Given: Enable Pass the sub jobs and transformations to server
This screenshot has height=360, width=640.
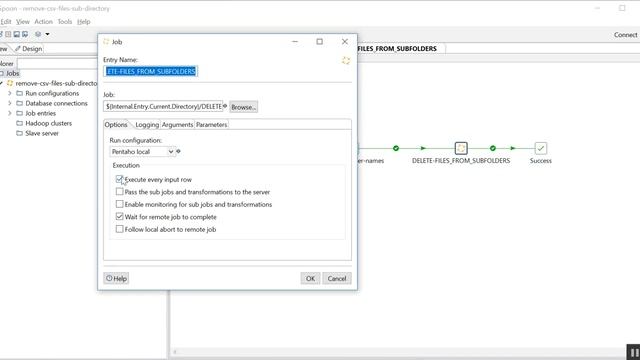Looking at the screenshot, I should [119, 191].
